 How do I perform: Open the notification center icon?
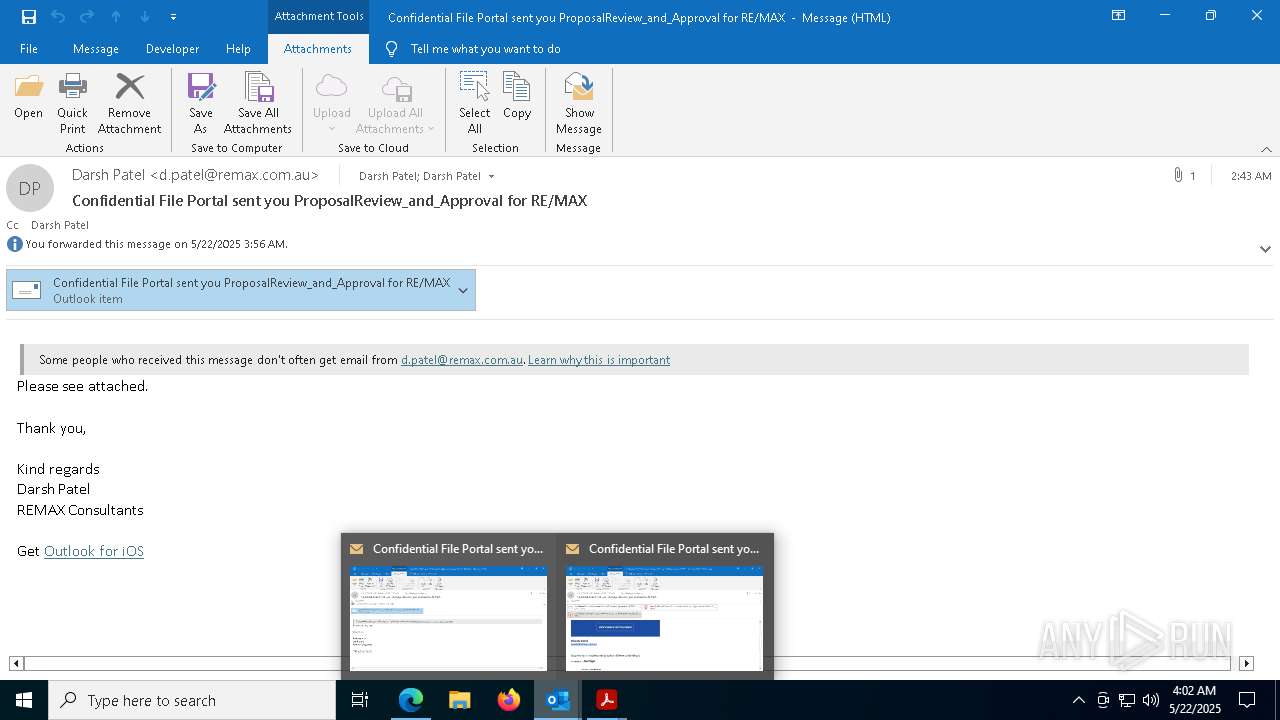click(x=1247, y=700)
